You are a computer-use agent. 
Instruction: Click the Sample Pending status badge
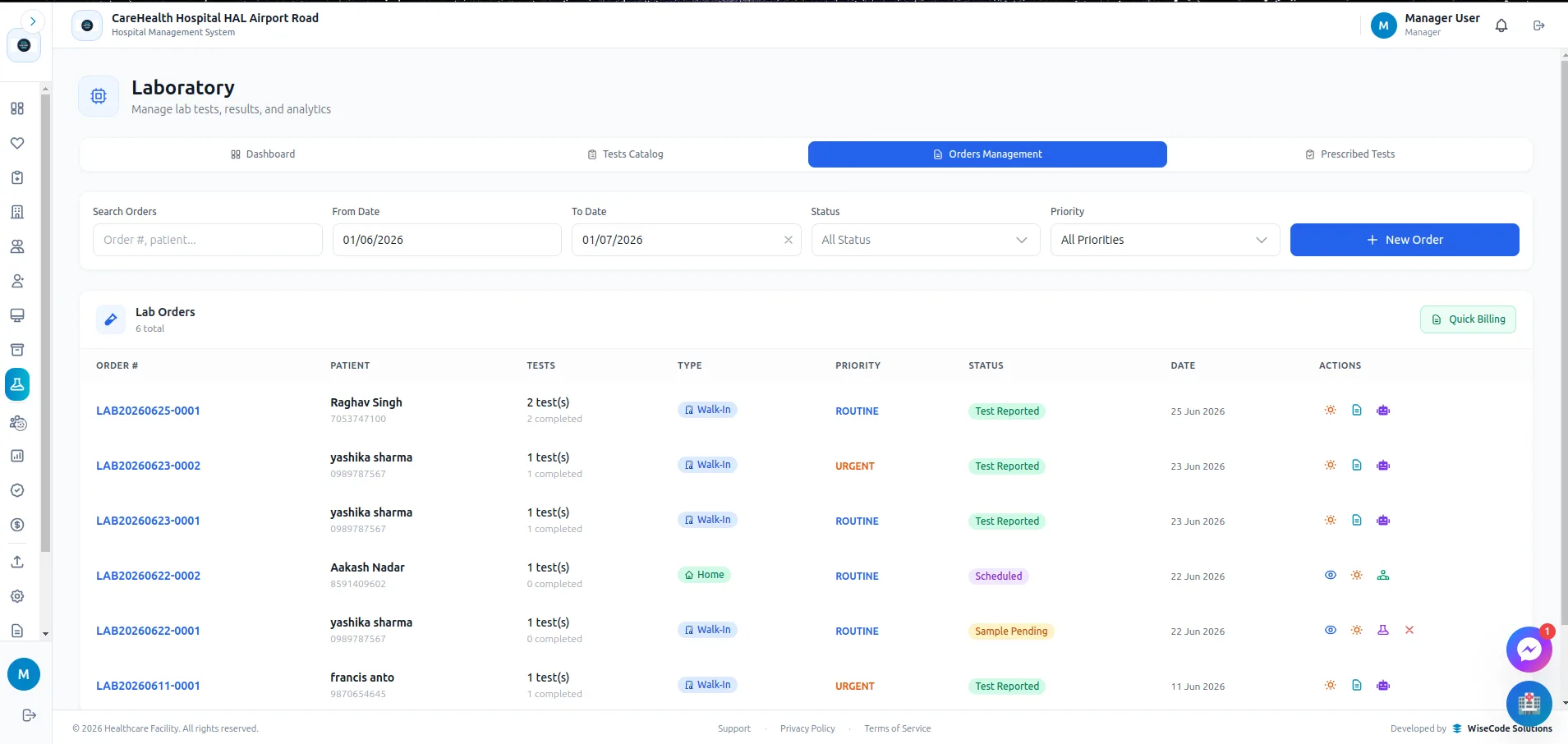(x=1011, y=631)
